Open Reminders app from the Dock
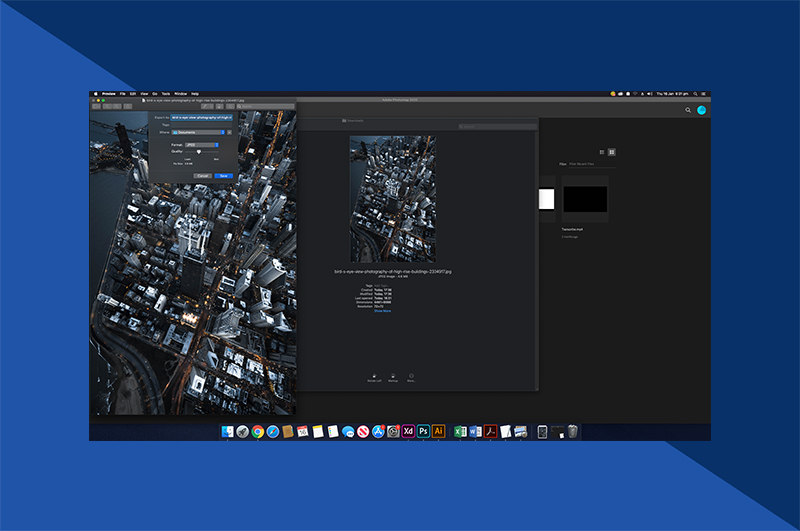 tap(333, 432)
